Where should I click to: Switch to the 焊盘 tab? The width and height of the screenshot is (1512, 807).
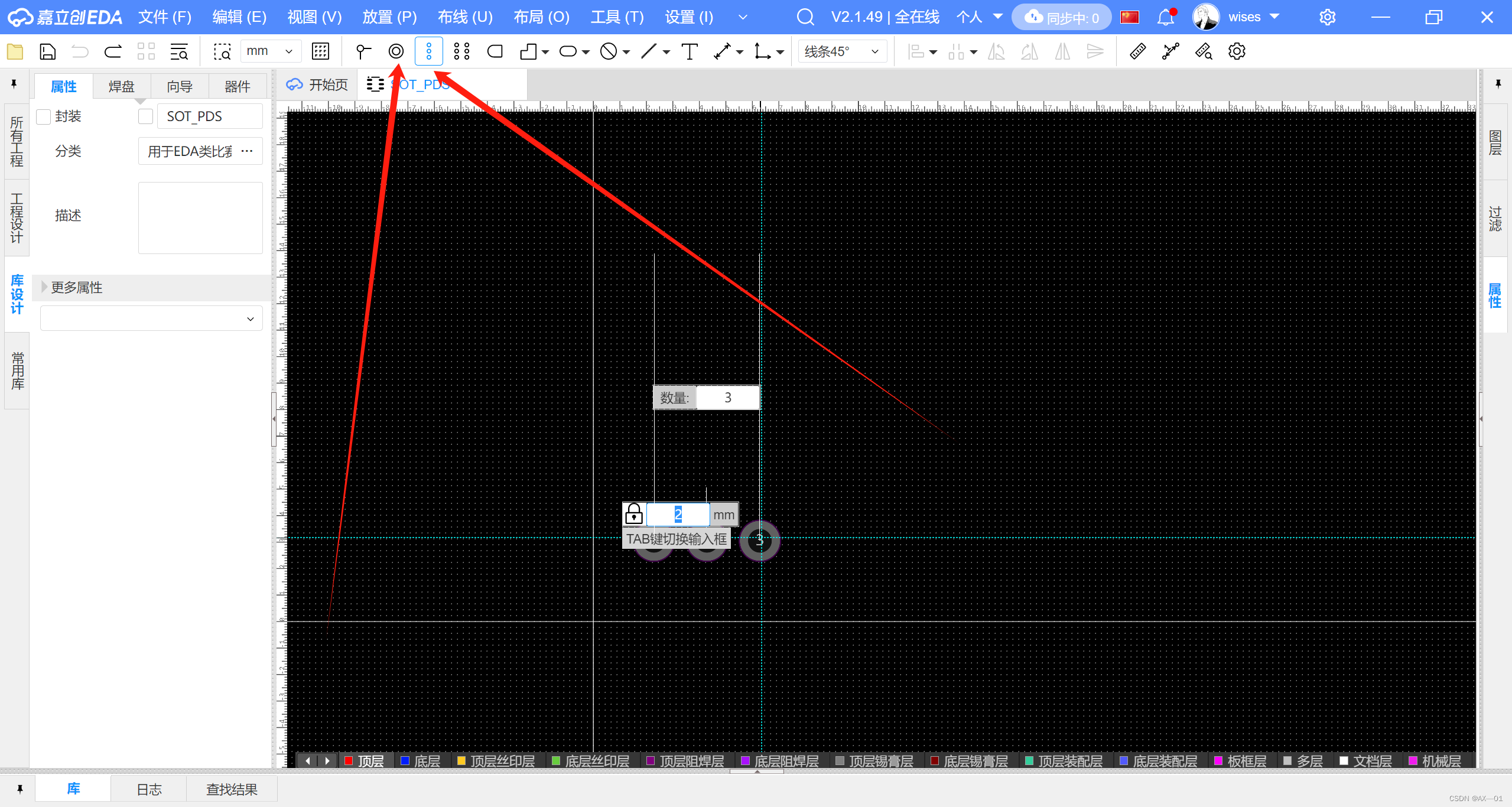click(x=122, y=87)
